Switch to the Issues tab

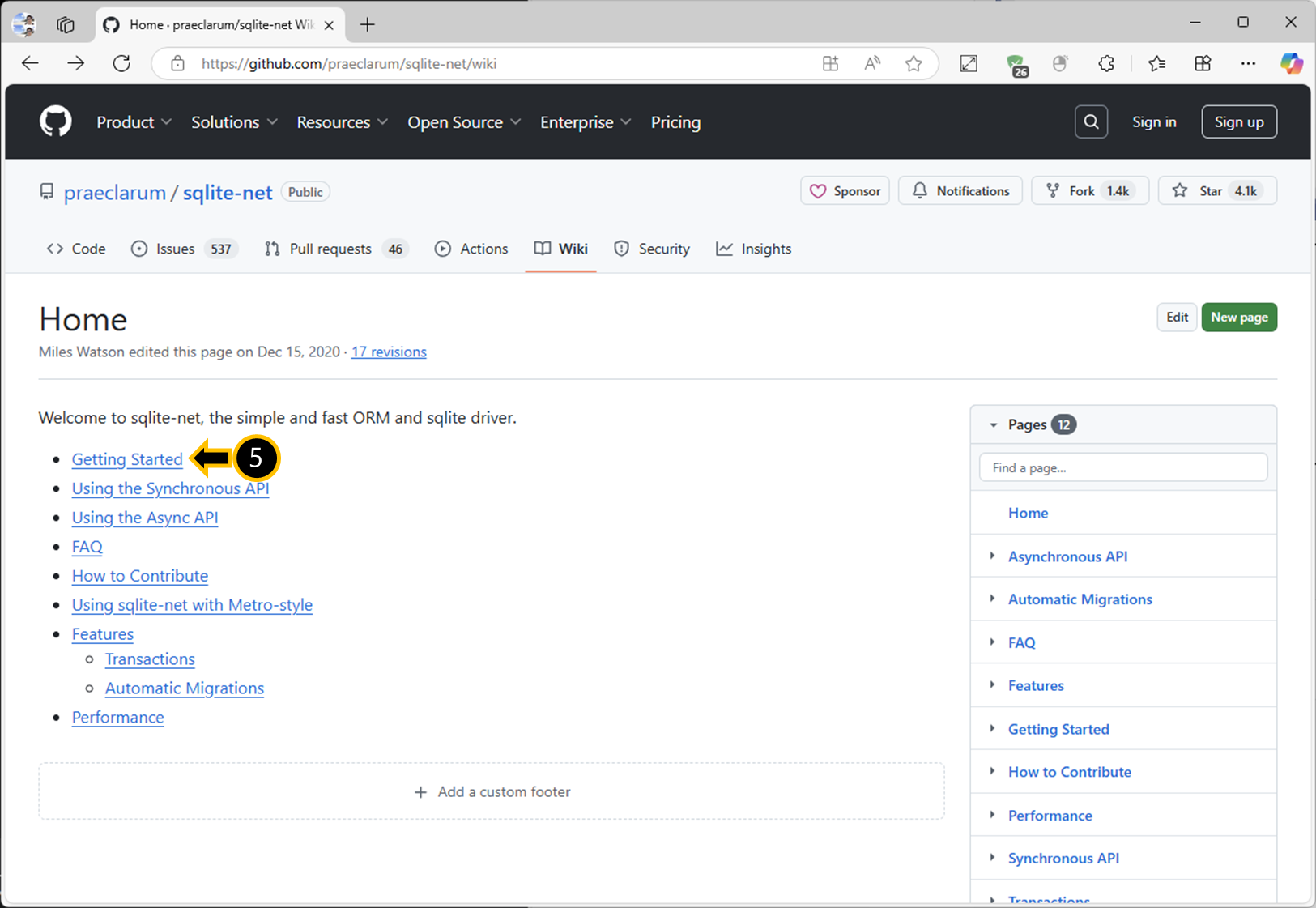(x=184, y=249)
